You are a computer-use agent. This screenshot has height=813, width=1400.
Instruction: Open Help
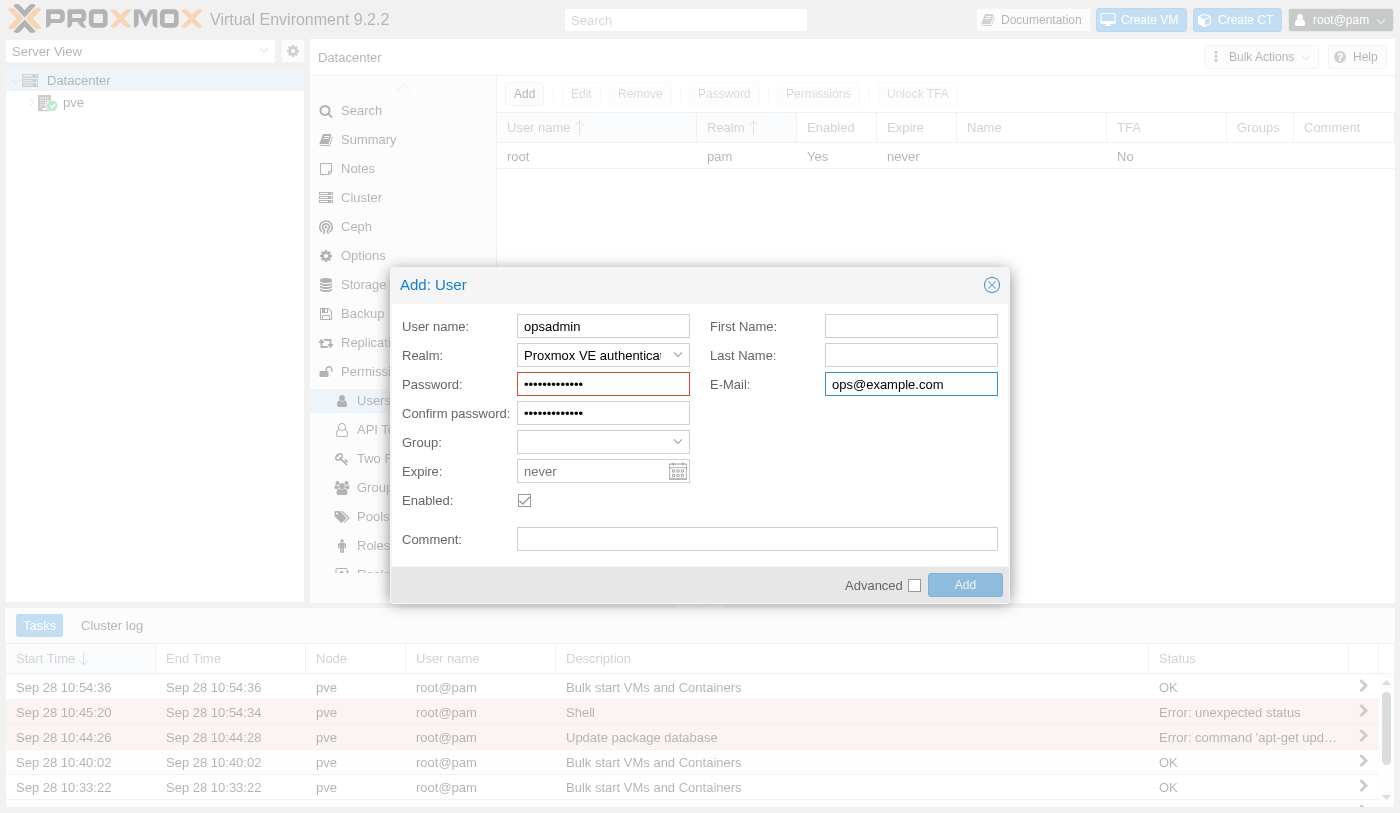click(1357, 57)
